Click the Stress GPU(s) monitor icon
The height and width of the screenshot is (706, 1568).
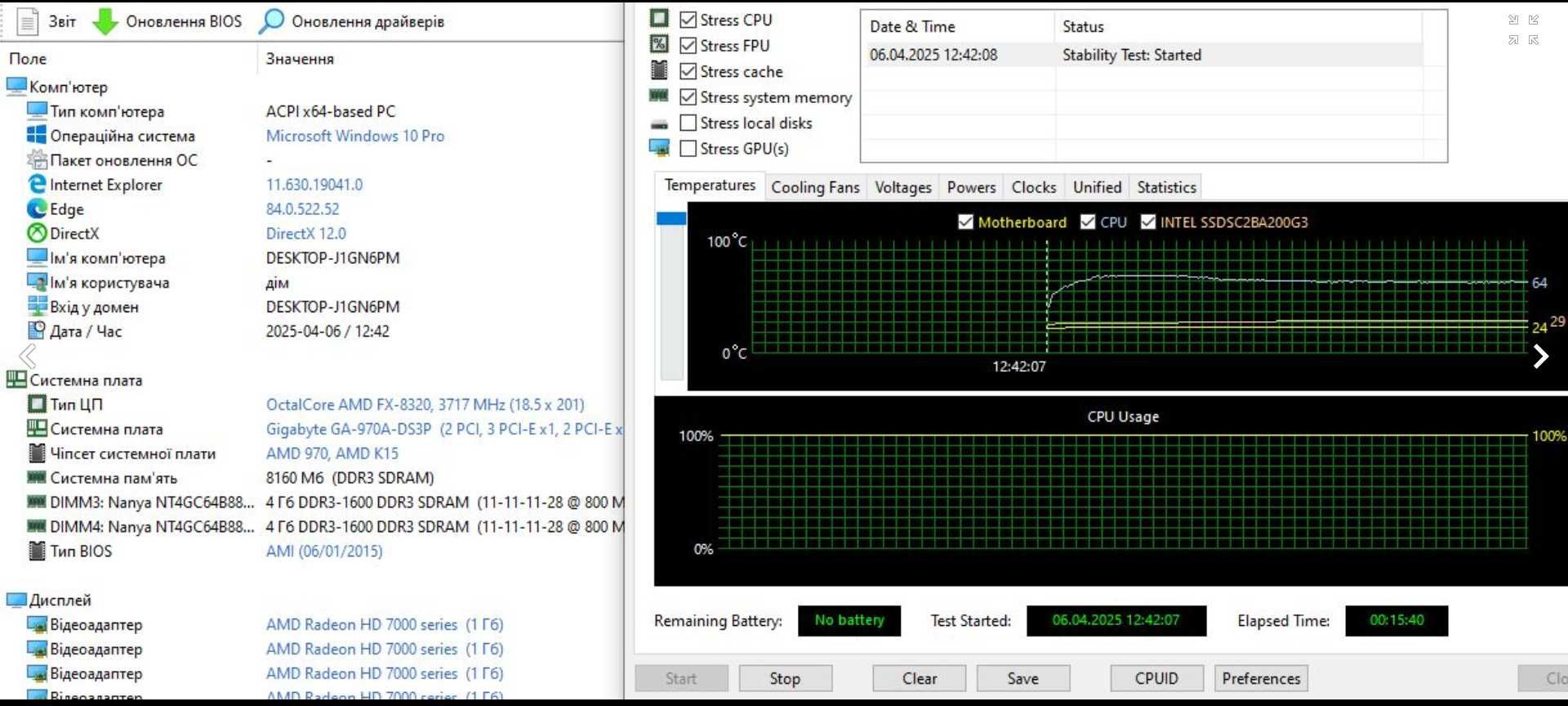tap(659, 148)
